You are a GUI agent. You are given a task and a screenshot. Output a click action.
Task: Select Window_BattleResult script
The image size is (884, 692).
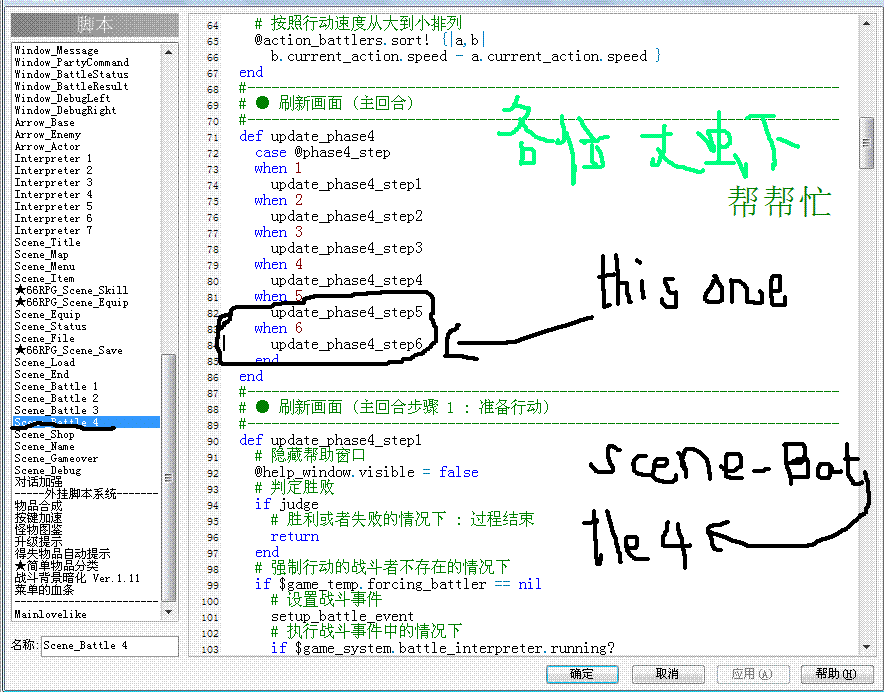(x=72, y=86)
